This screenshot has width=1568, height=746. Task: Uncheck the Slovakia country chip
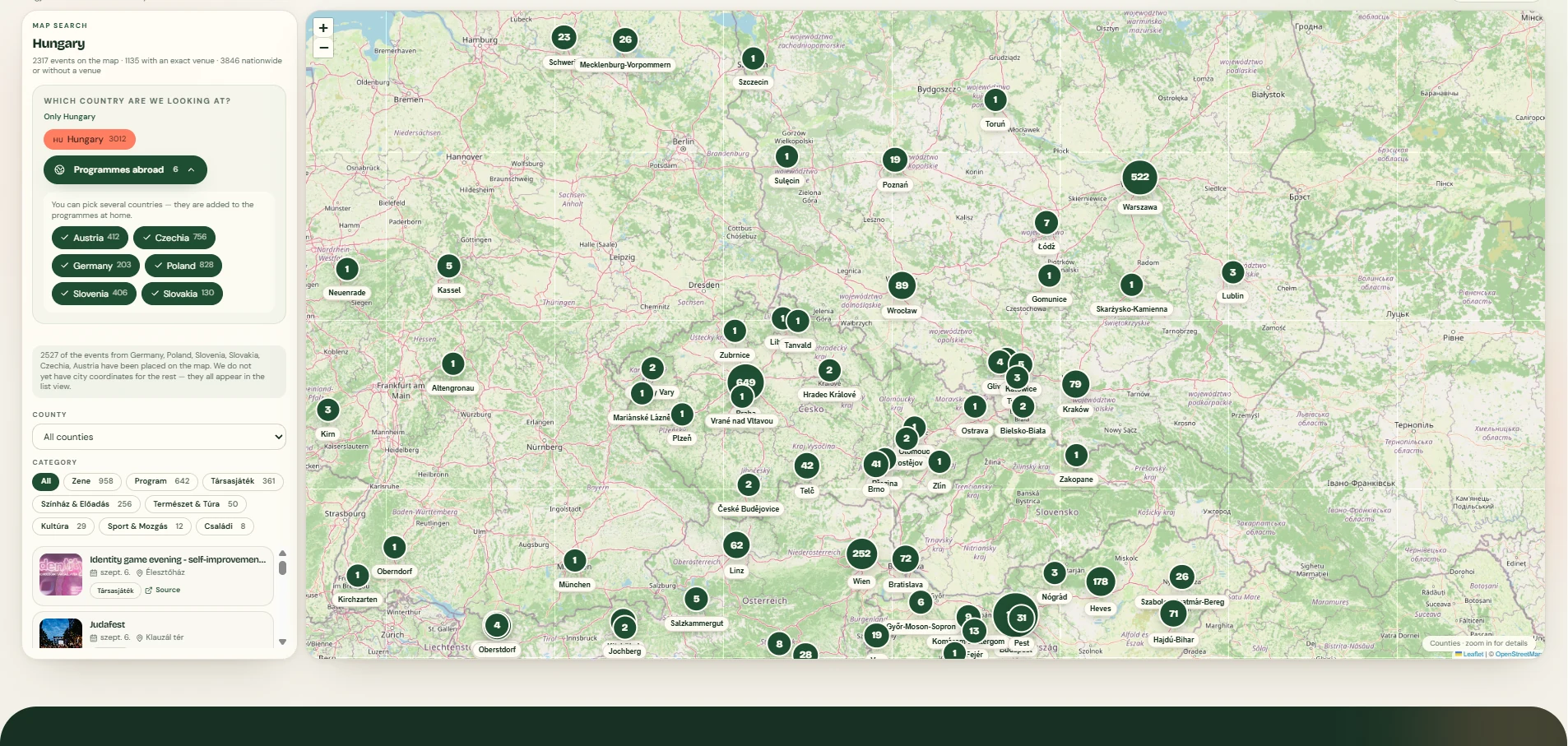point(182,294)
